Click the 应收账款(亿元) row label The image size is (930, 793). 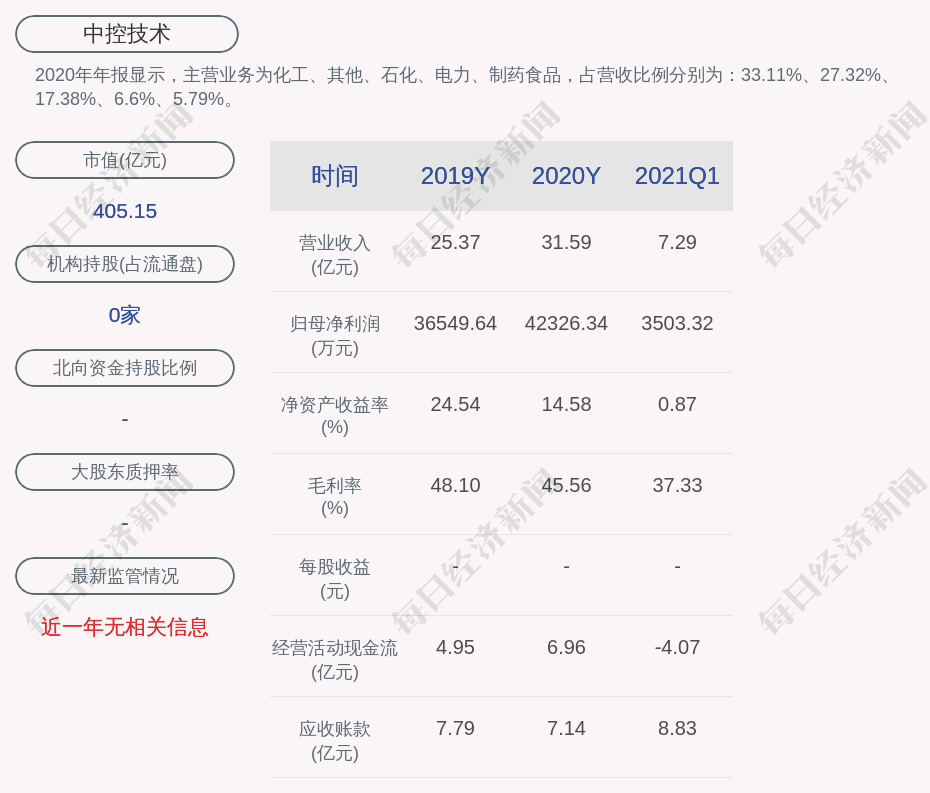335,741
